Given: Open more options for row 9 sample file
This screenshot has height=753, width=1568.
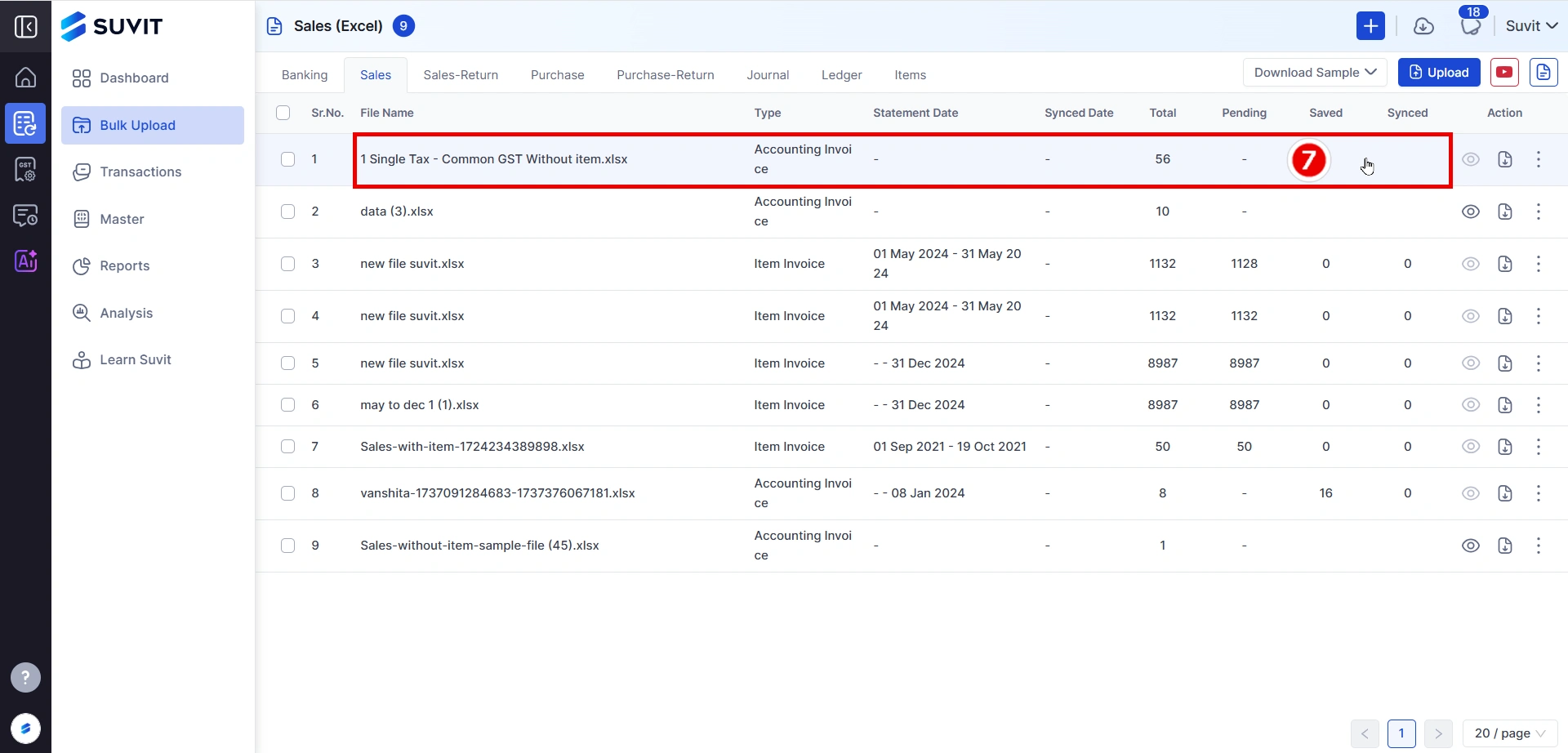Looking at the screenshot, I should 1539,546.
